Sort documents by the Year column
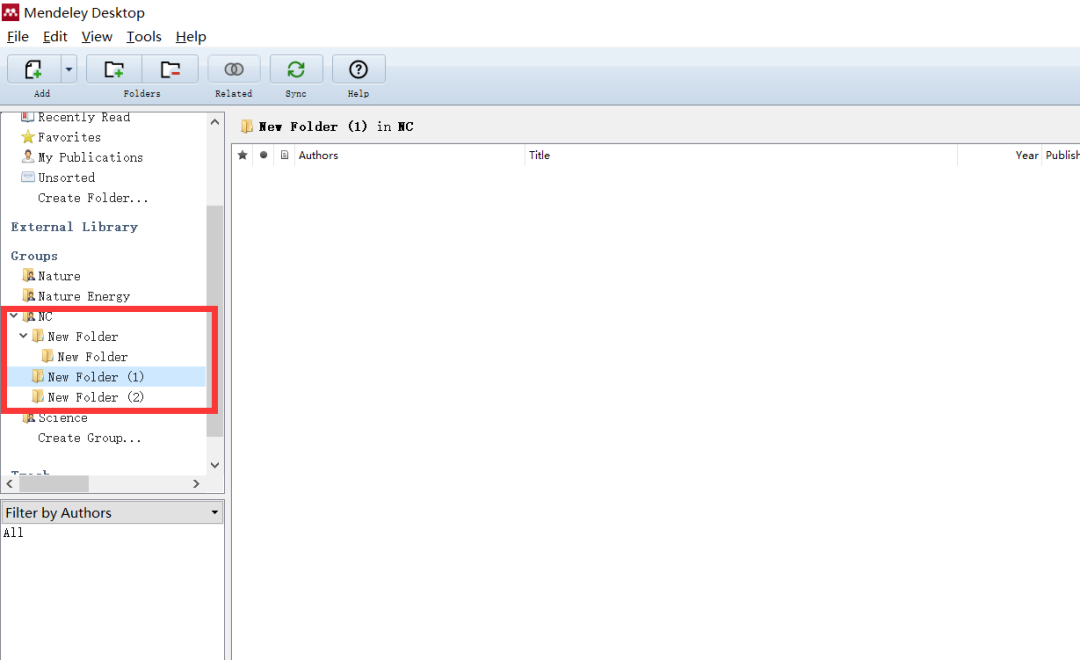The image size is (1080, 660). [1000, 155]
